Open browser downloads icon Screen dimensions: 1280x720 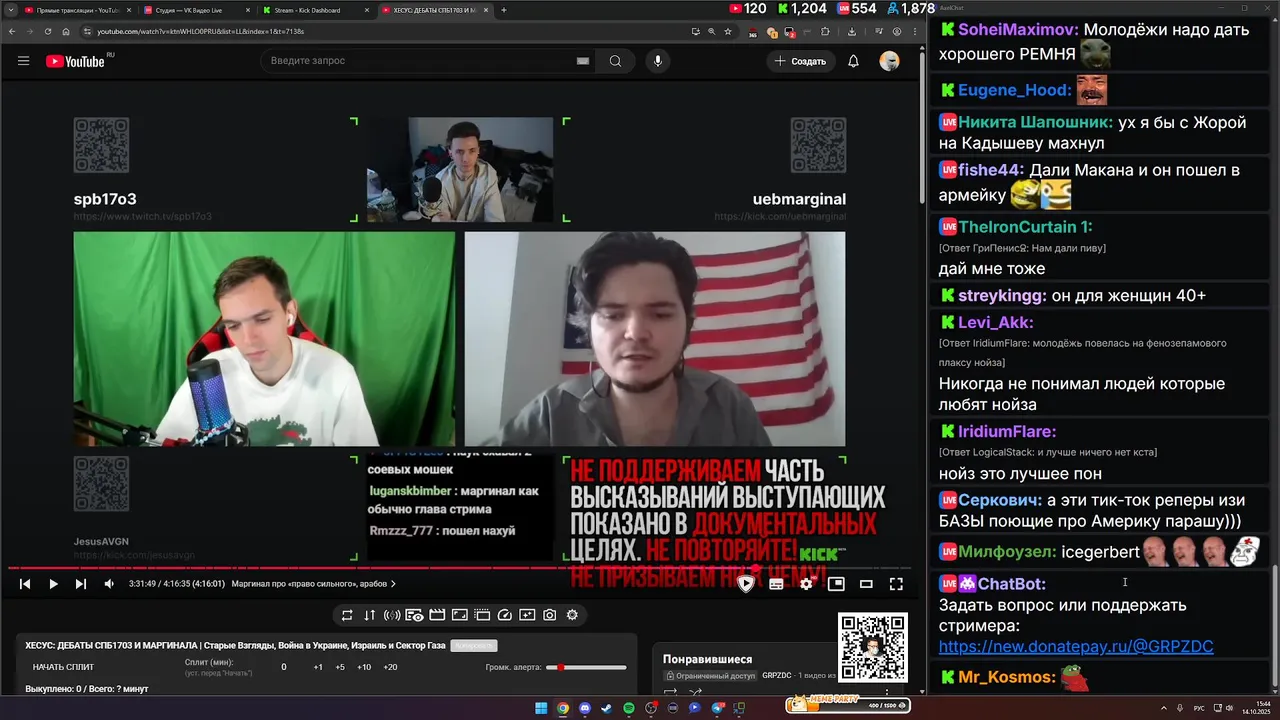click(x=851, y=31)
